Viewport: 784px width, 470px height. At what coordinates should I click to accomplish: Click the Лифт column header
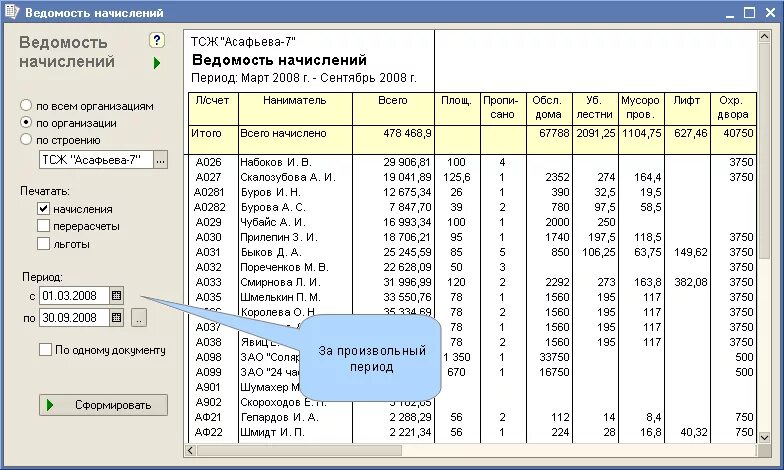coord(687,108)
